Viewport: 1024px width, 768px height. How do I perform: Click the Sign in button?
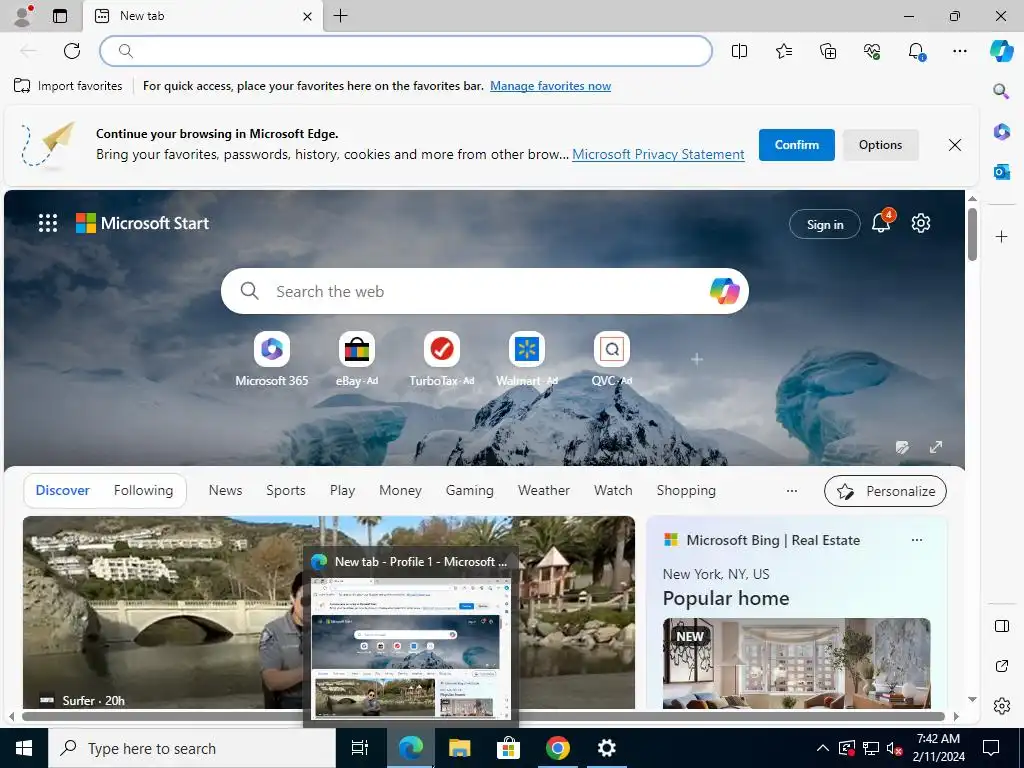pyautogui.click(x=825, y=225)
